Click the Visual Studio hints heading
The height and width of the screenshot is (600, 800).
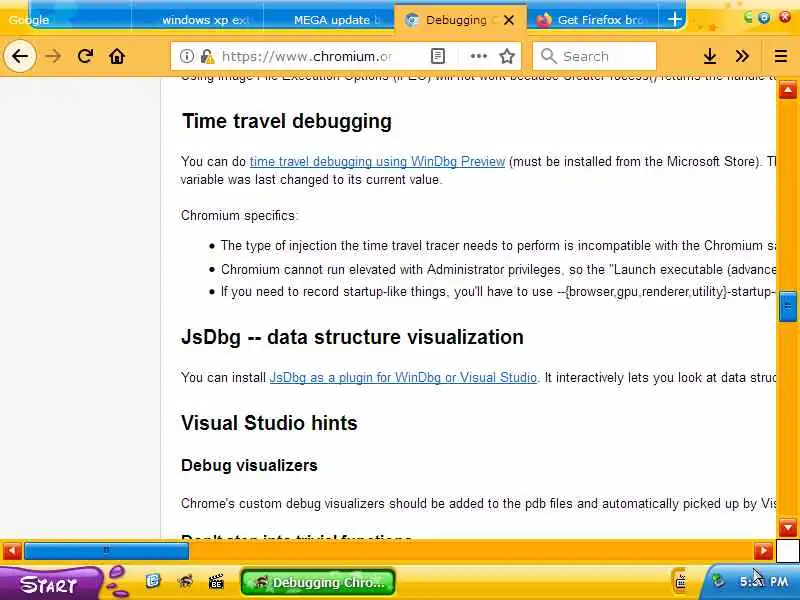pos(269,423)
